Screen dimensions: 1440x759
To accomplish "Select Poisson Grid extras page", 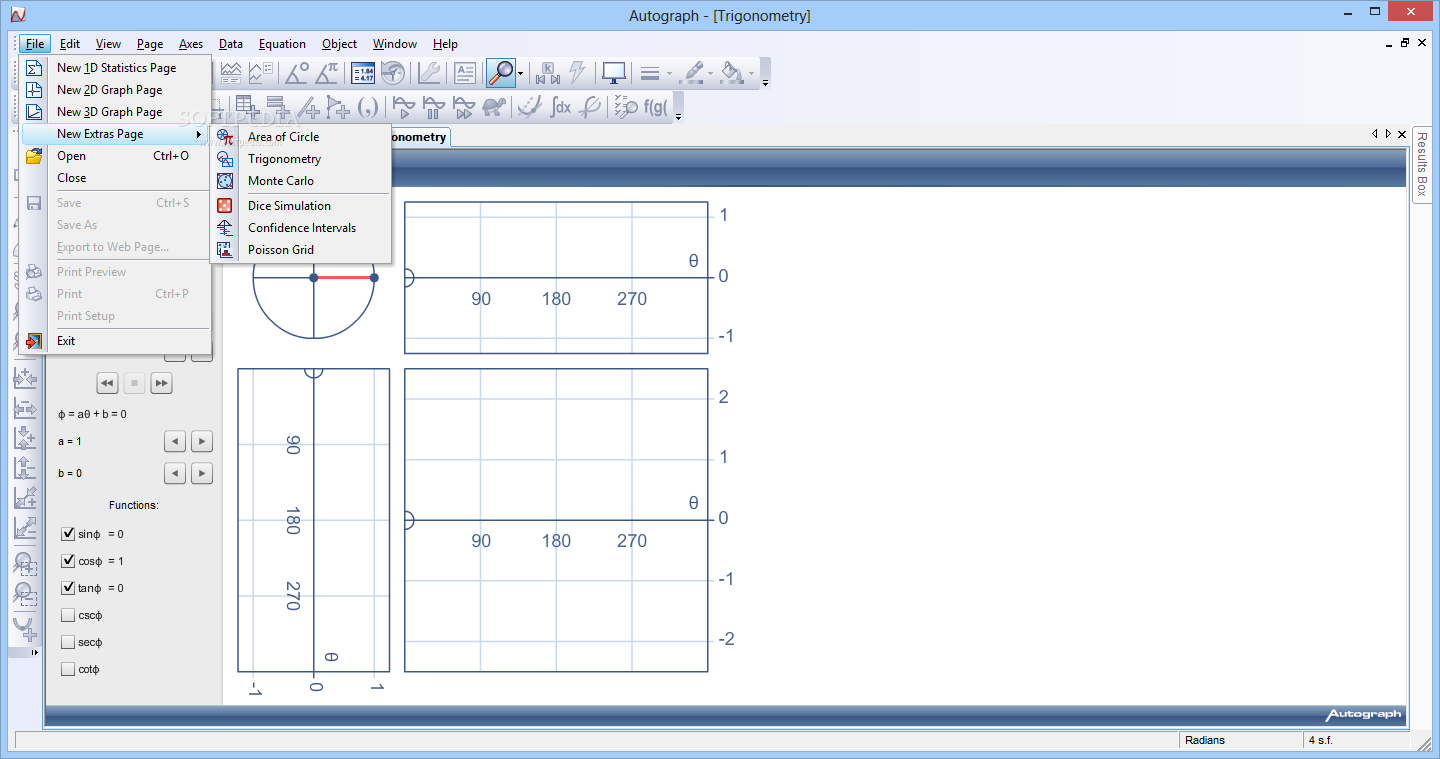I will (301, 250).
